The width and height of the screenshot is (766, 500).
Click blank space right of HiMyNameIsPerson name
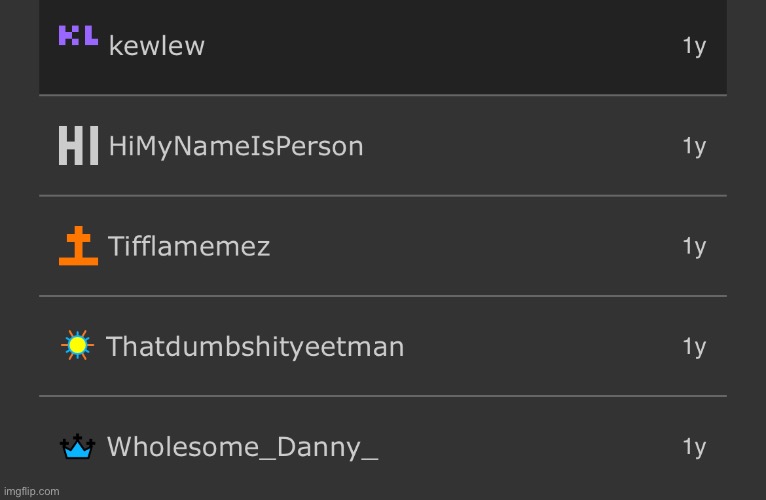[520, 147]
